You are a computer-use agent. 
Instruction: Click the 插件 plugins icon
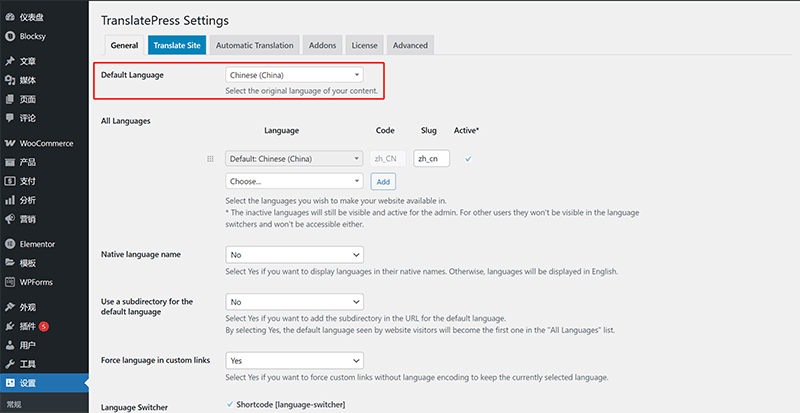(10, 326)
